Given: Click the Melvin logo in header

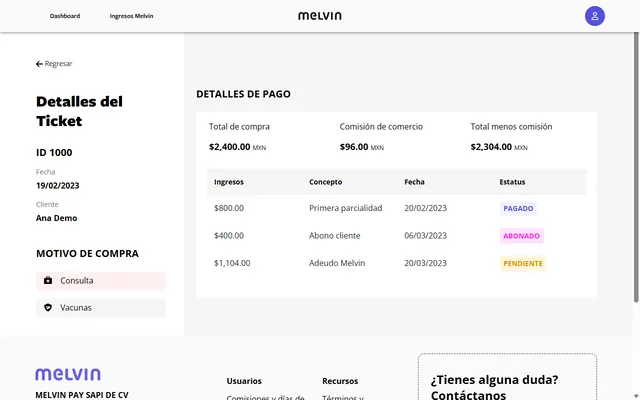Looking at the screenshot, I should pos(320,16).
